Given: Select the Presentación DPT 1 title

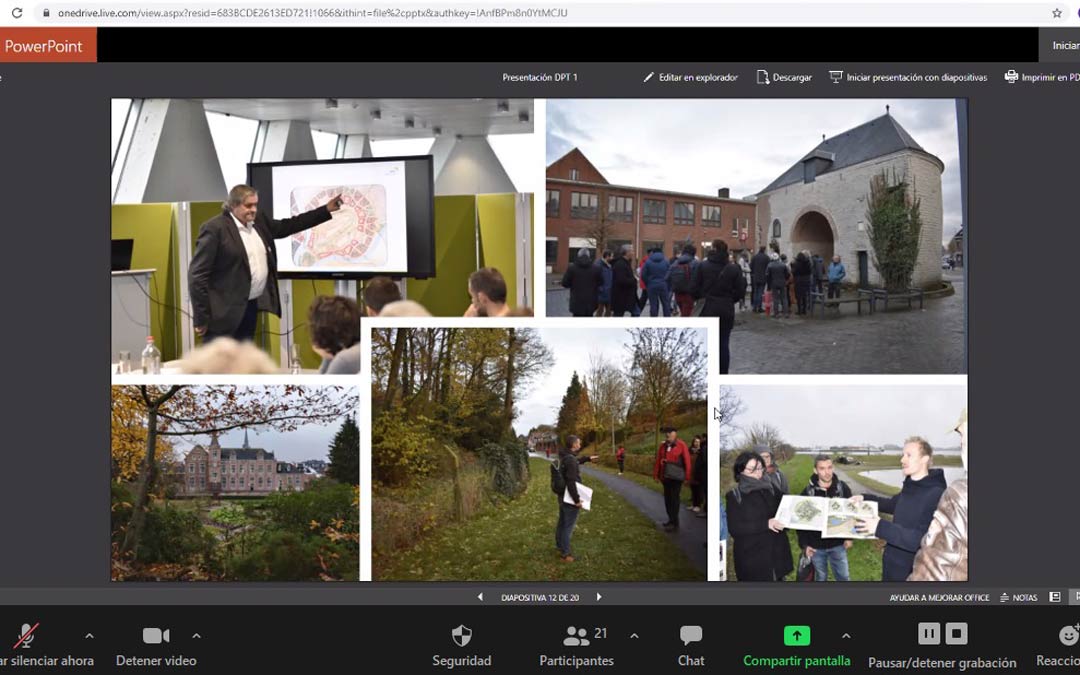Looking at the screenshot, I should (x=540, y=77).
